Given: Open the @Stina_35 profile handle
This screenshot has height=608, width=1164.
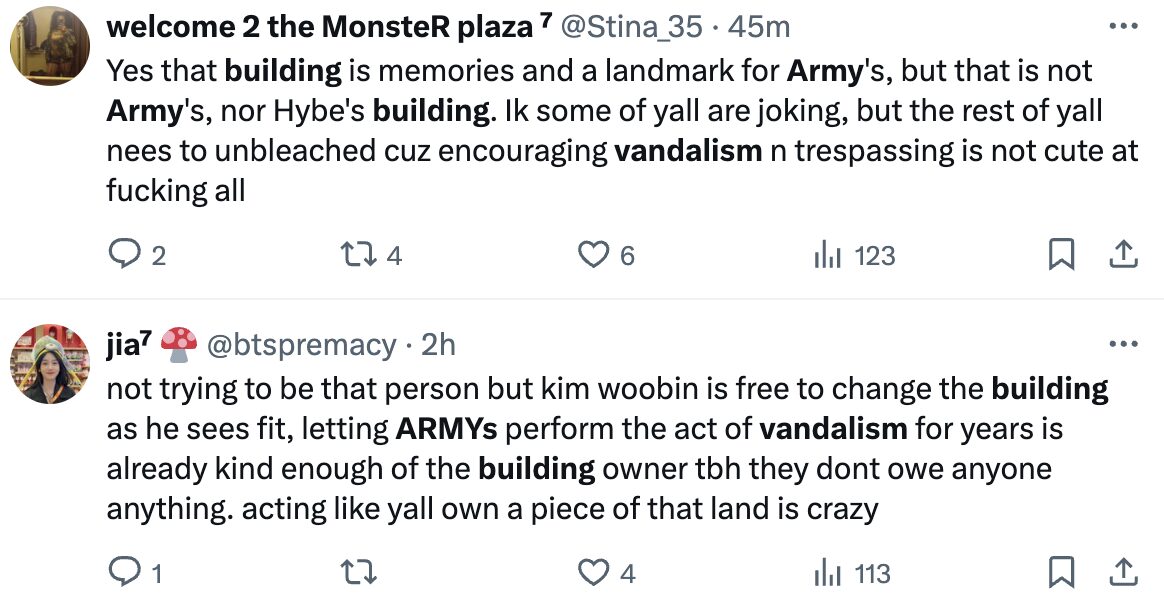Looking at the screenshot, I should [631, 27].
